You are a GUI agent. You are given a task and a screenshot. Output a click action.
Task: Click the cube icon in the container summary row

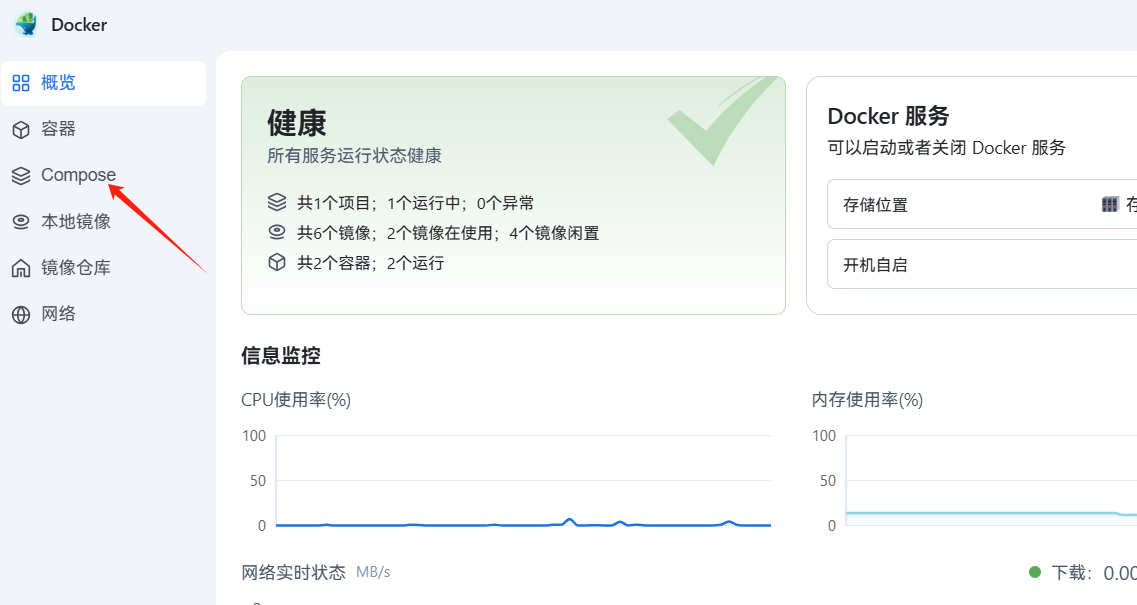[277, 262]
